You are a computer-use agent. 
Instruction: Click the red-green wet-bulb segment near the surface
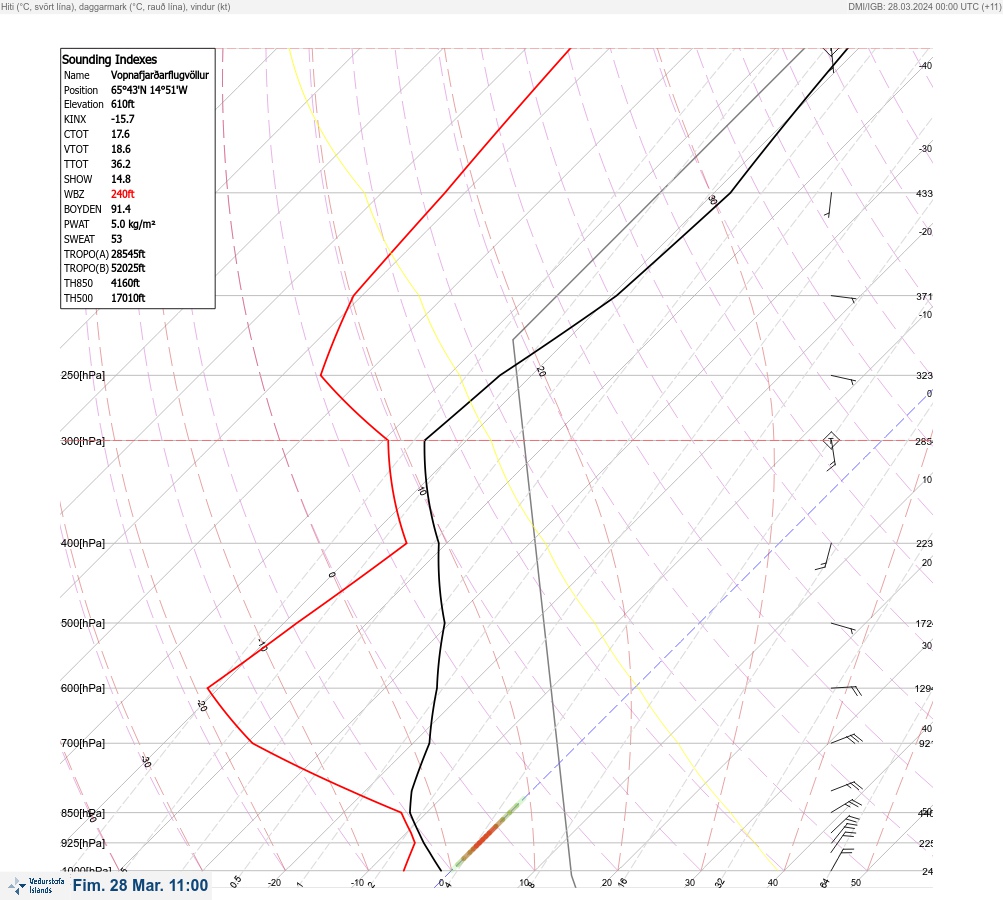489,833
